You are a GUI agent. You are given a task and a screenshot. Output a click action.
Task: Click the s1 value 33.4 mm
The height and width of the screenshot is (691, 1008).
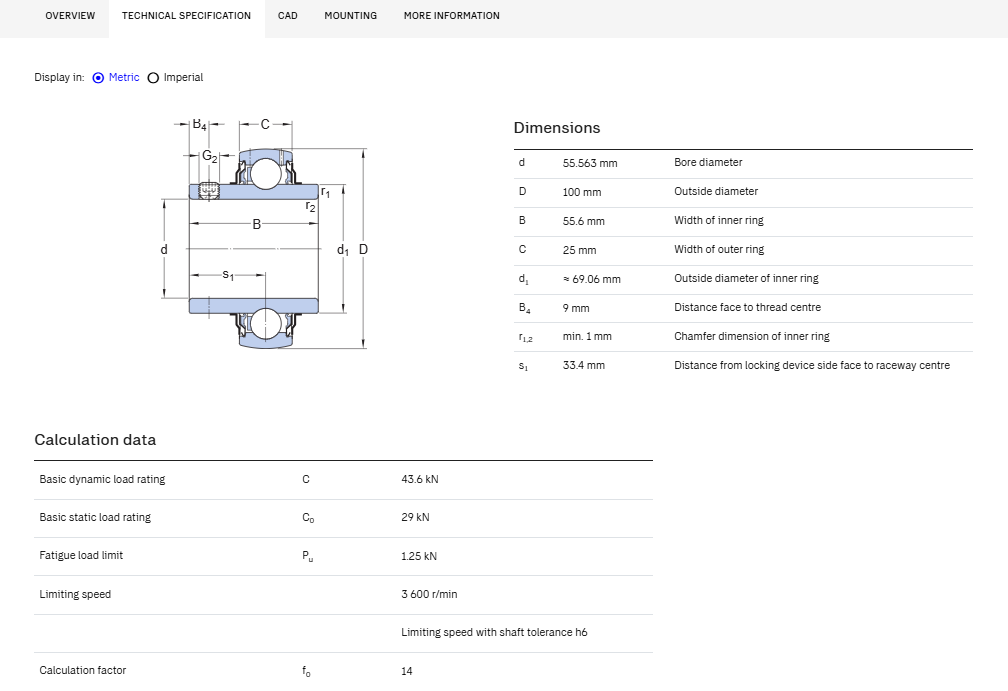point(584,365)
